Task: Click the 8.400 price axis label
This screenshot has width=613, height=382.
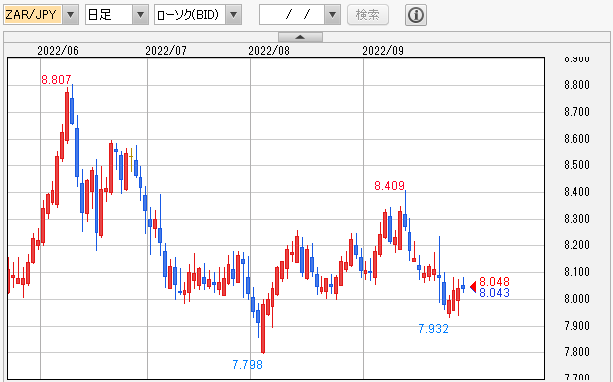Action: (x=577, y=192)
